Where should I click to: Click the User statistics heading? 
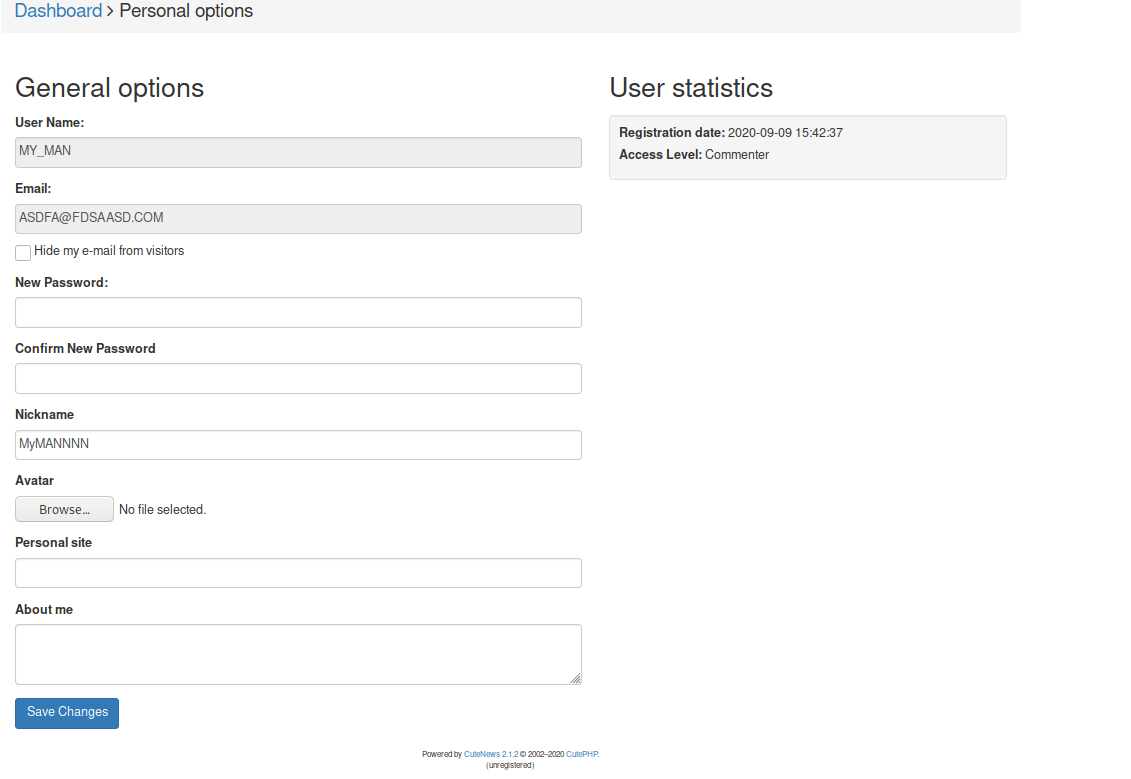[x=691, y=88]
